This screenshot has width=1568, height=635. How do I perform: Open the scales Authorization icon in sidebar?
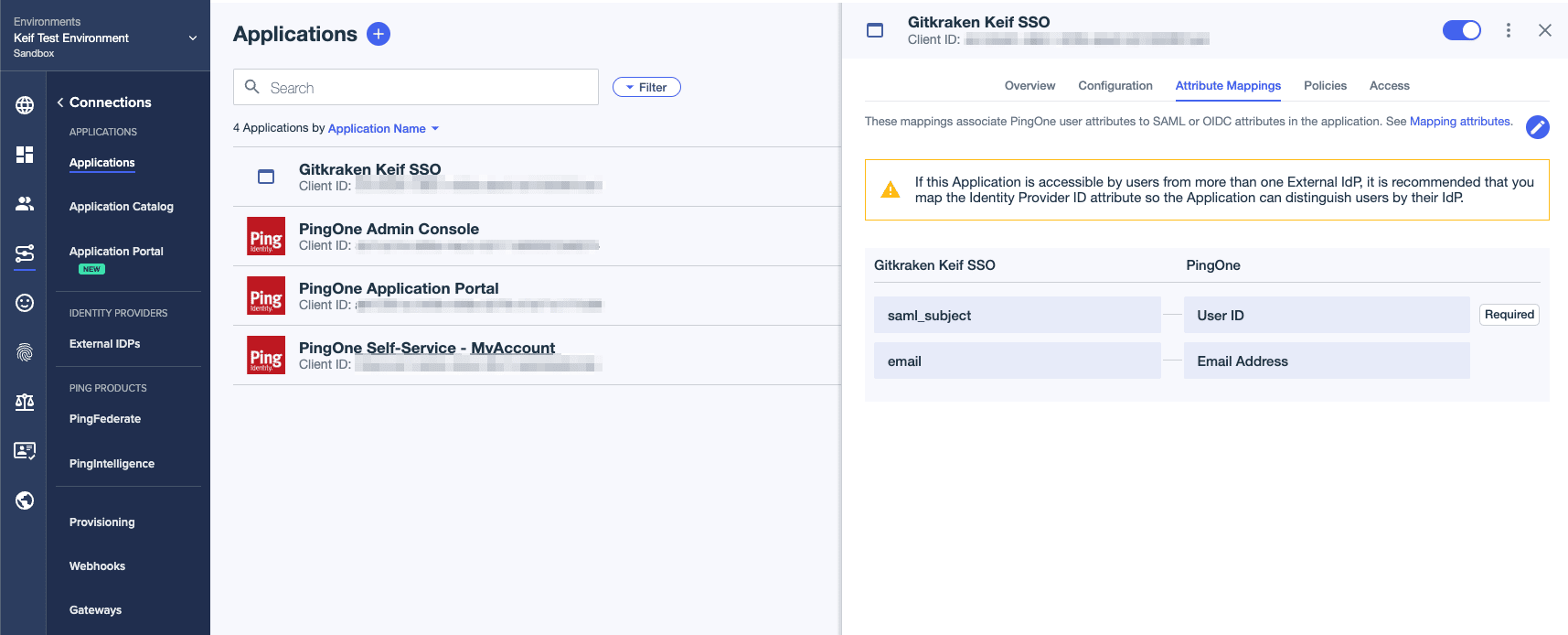(x=25, y=402)
